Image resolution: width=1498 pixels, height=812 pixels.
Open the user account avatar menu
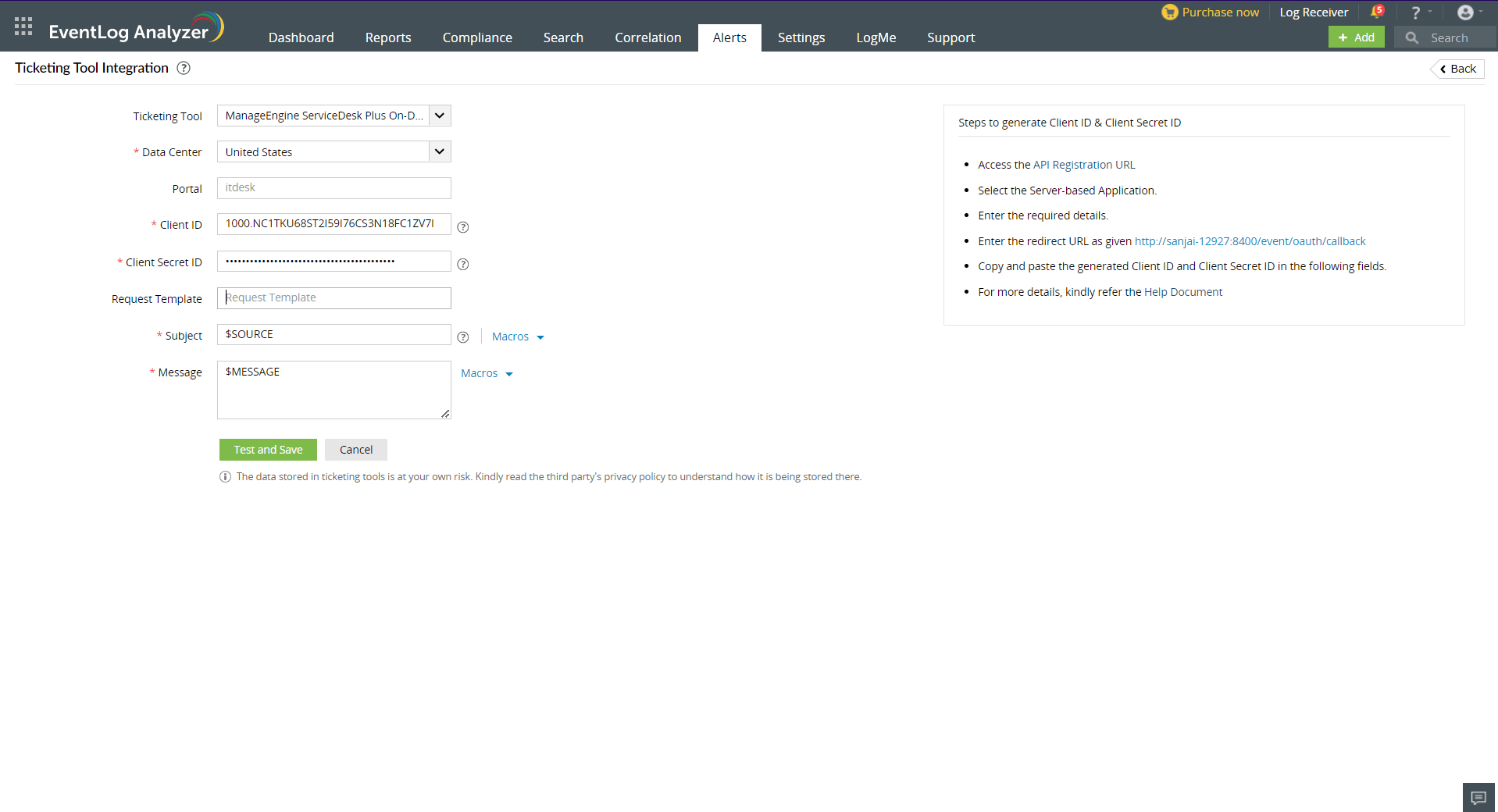pyautogui.click(x=1465, y=12)
